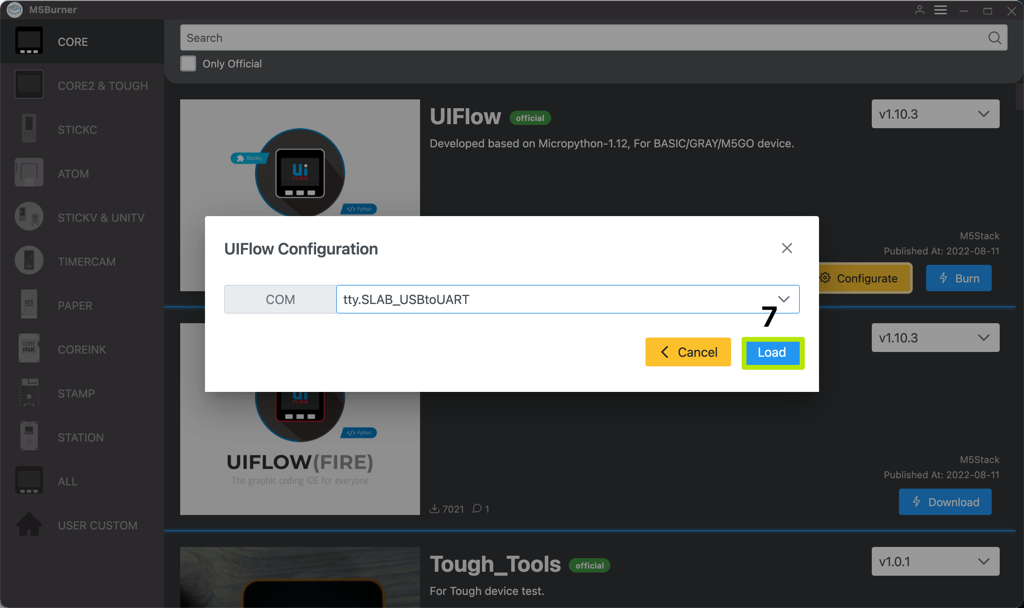Click the search magnifier icon

click(995, 38)
